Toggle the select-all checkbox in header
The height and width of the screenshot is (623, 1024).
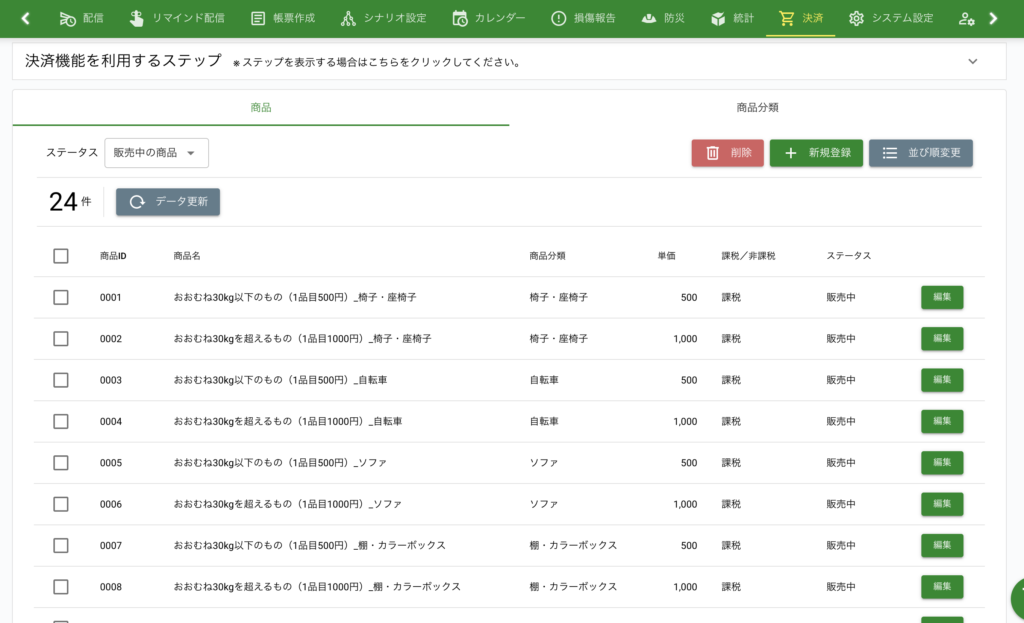(61, 256)
